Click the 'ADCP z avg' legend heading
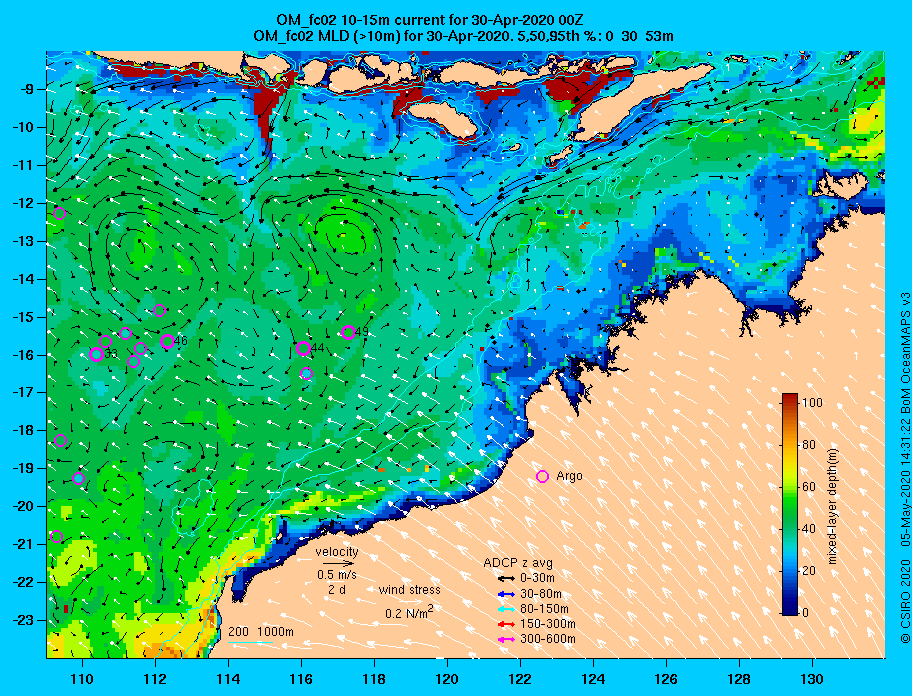The image size is (912, 696). coord(518,563)
